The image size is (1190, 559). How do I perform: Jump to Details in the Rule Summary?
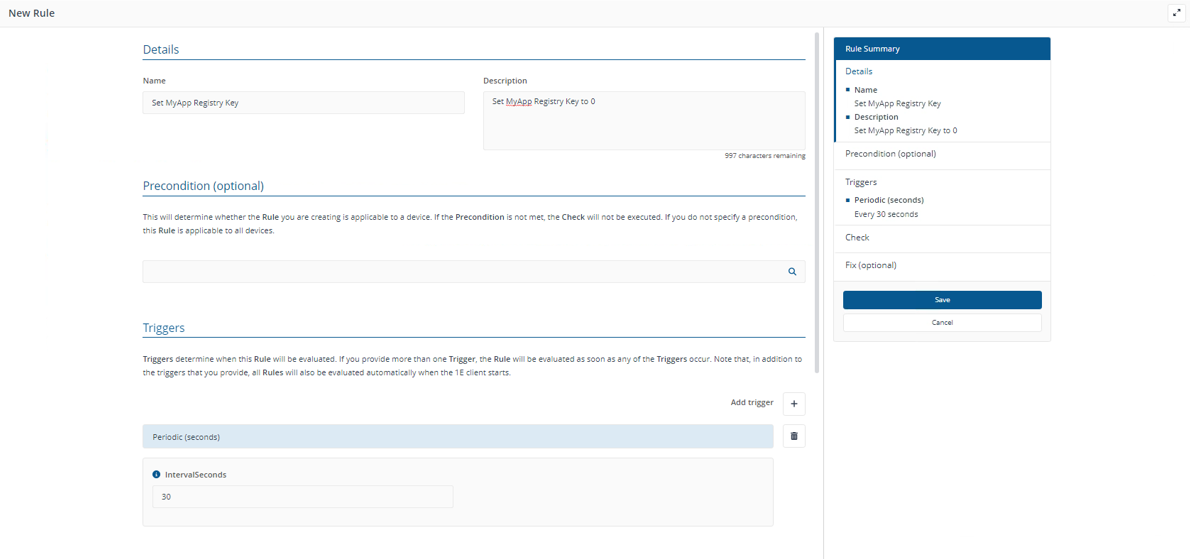pos(858,72)
